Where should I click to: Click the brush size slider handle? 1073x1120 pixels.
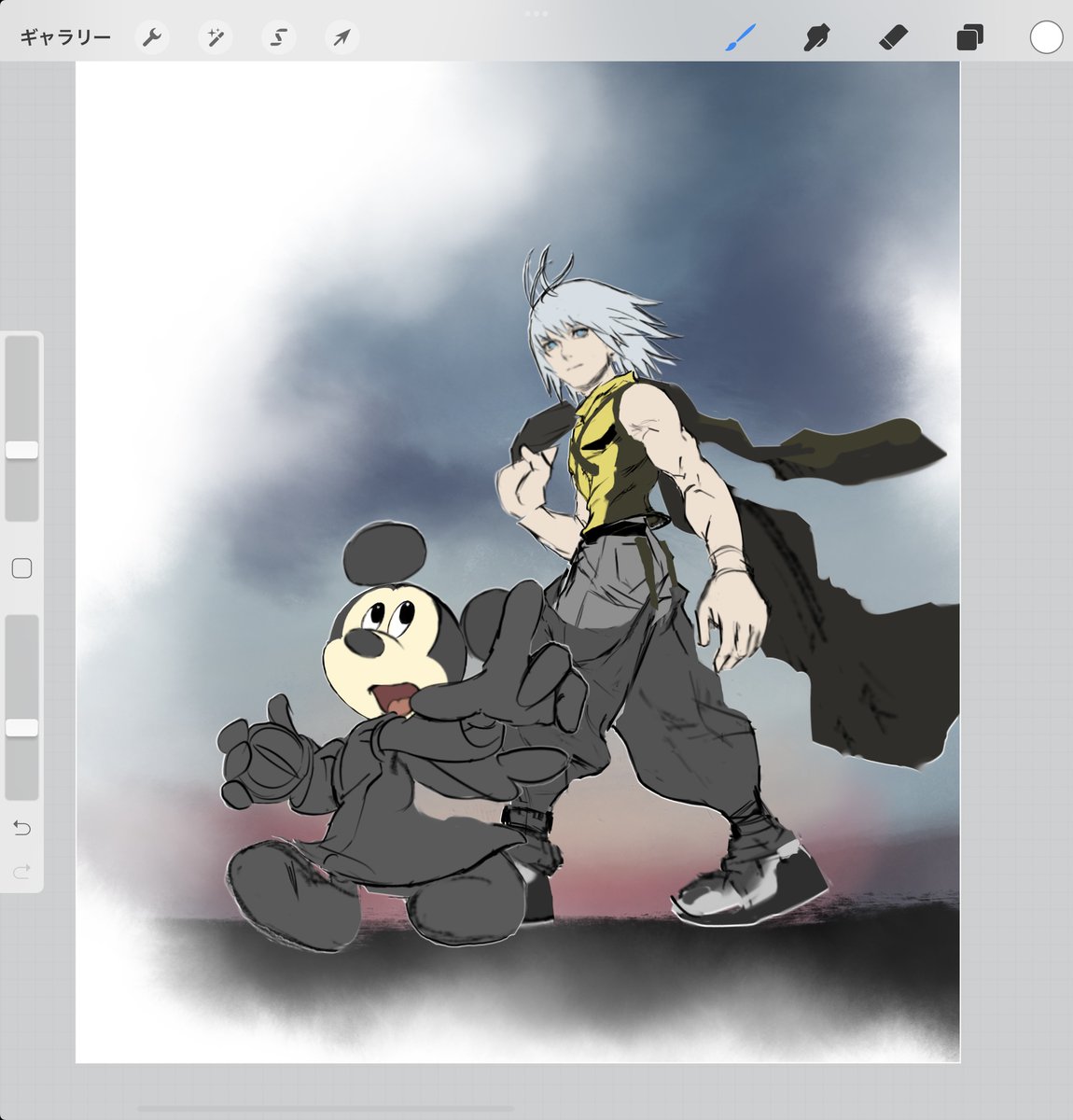(21, 450)
